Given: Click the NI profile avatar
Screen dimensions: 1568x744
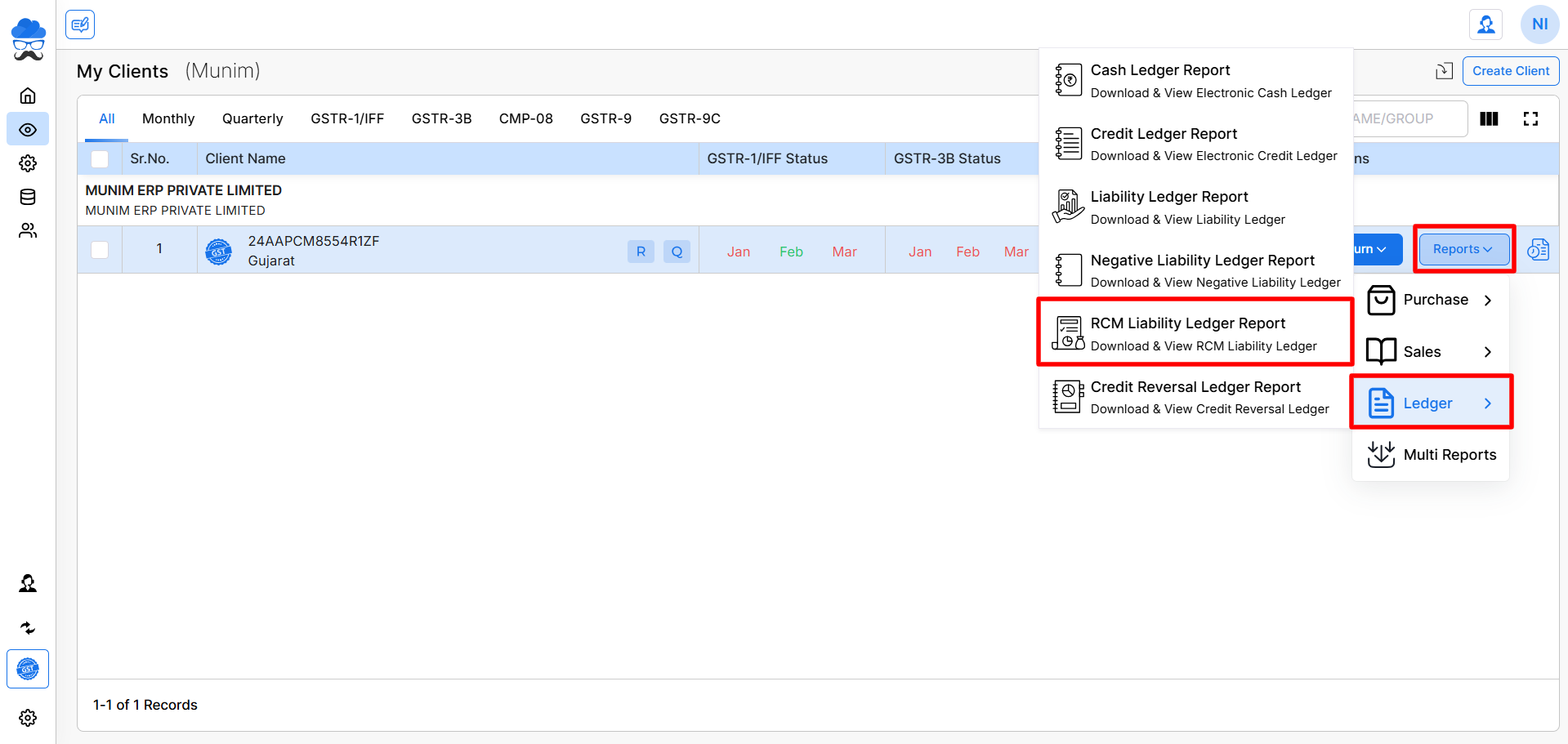Looking at the screenshot, I should 1539,25.
